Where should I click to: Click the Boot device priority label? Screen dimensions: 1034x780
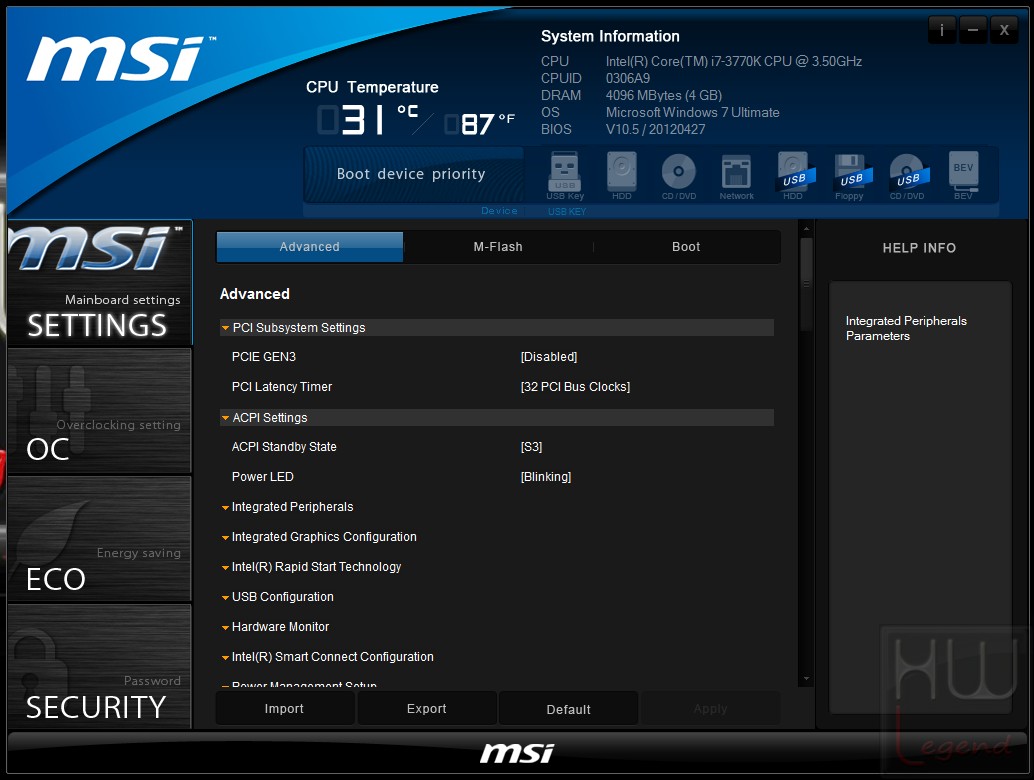pos(411,174)
